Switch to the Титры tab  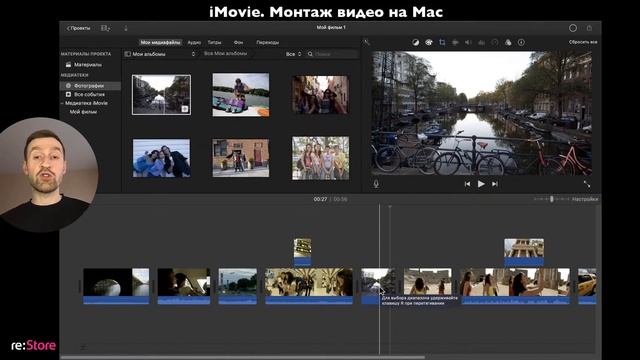(214, 42)
